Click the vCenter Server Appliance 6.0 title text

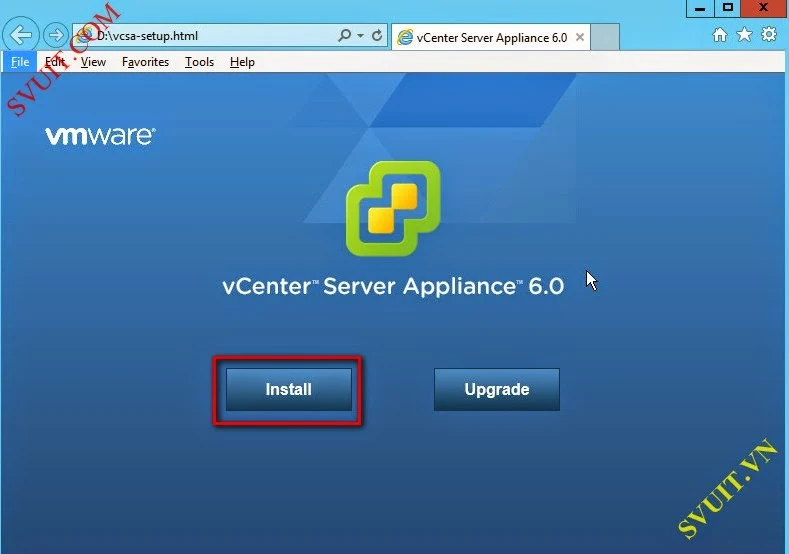point(393,286)
